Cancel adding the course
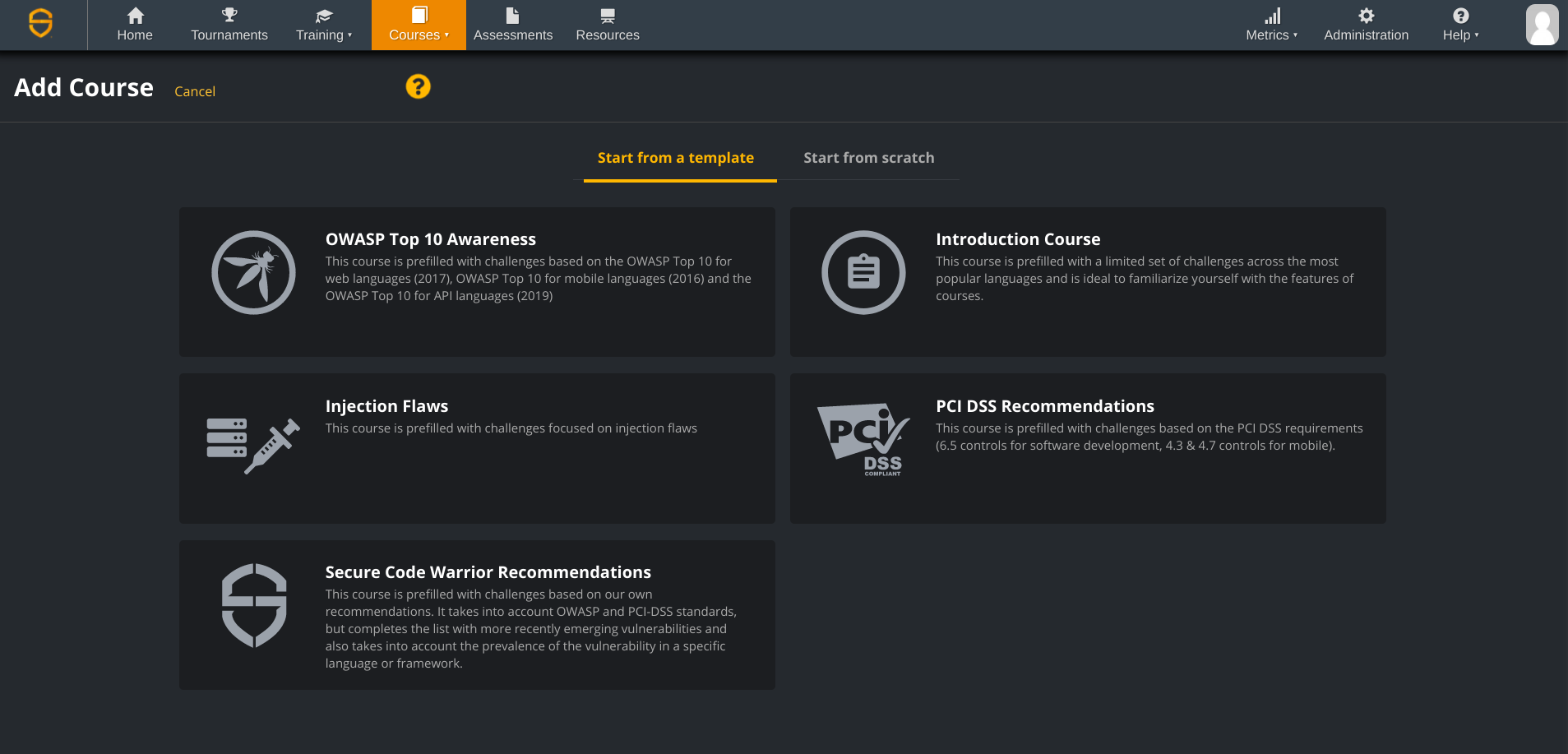This screenshot has height=754, width=1568. (x=195, y=91)
